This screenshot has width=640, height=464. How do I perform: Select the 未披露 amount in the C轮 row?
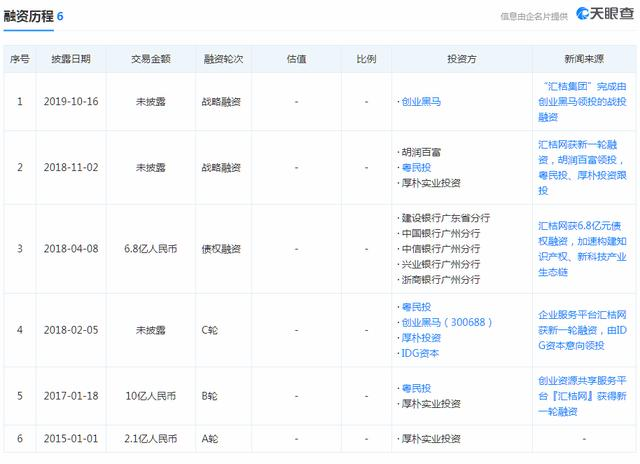coord(151,330)
